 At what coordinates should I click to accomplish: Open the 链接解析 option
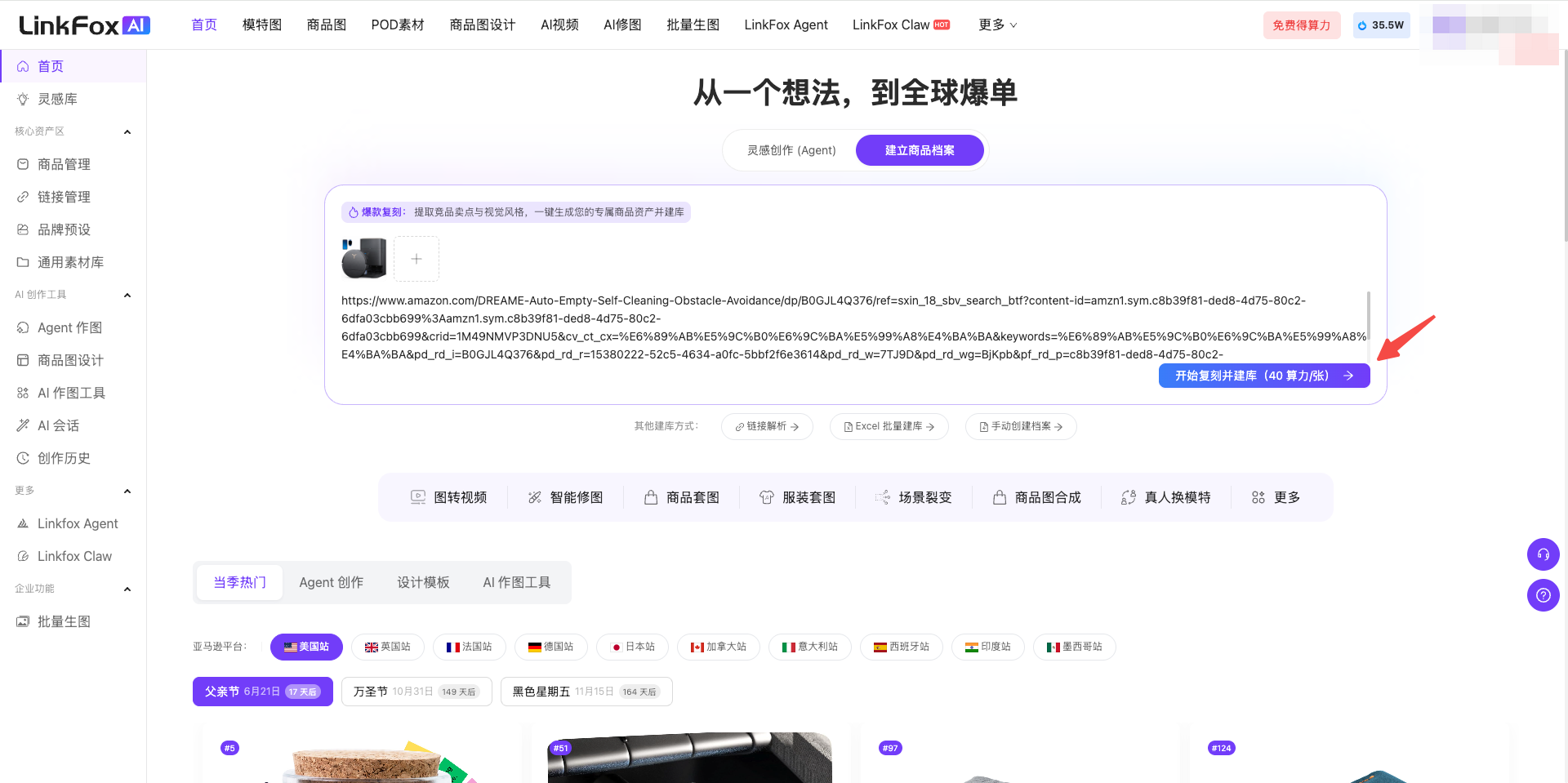[x=767, y=426]
